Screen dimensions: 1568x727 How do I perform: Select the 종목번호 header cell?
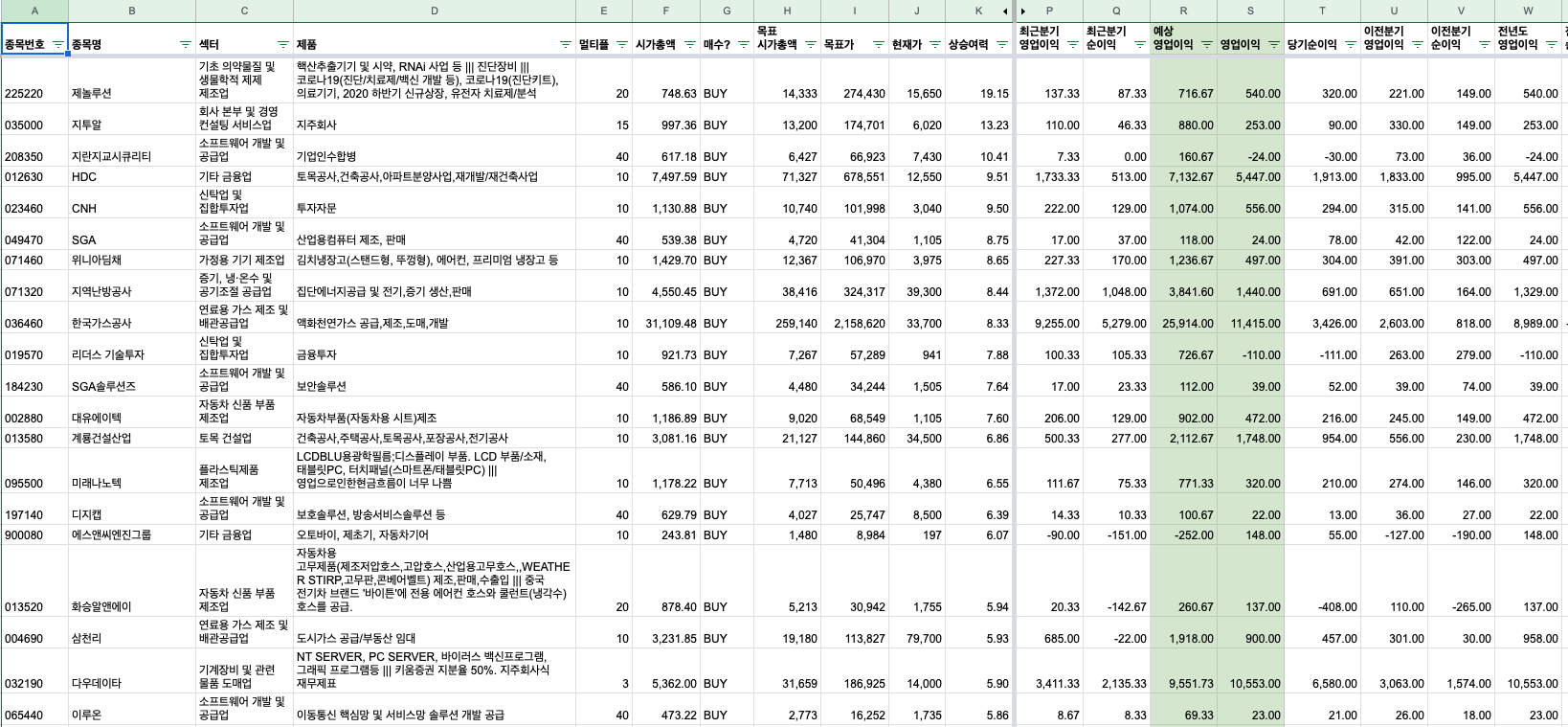pyautogui.click(x=34, y=39)
